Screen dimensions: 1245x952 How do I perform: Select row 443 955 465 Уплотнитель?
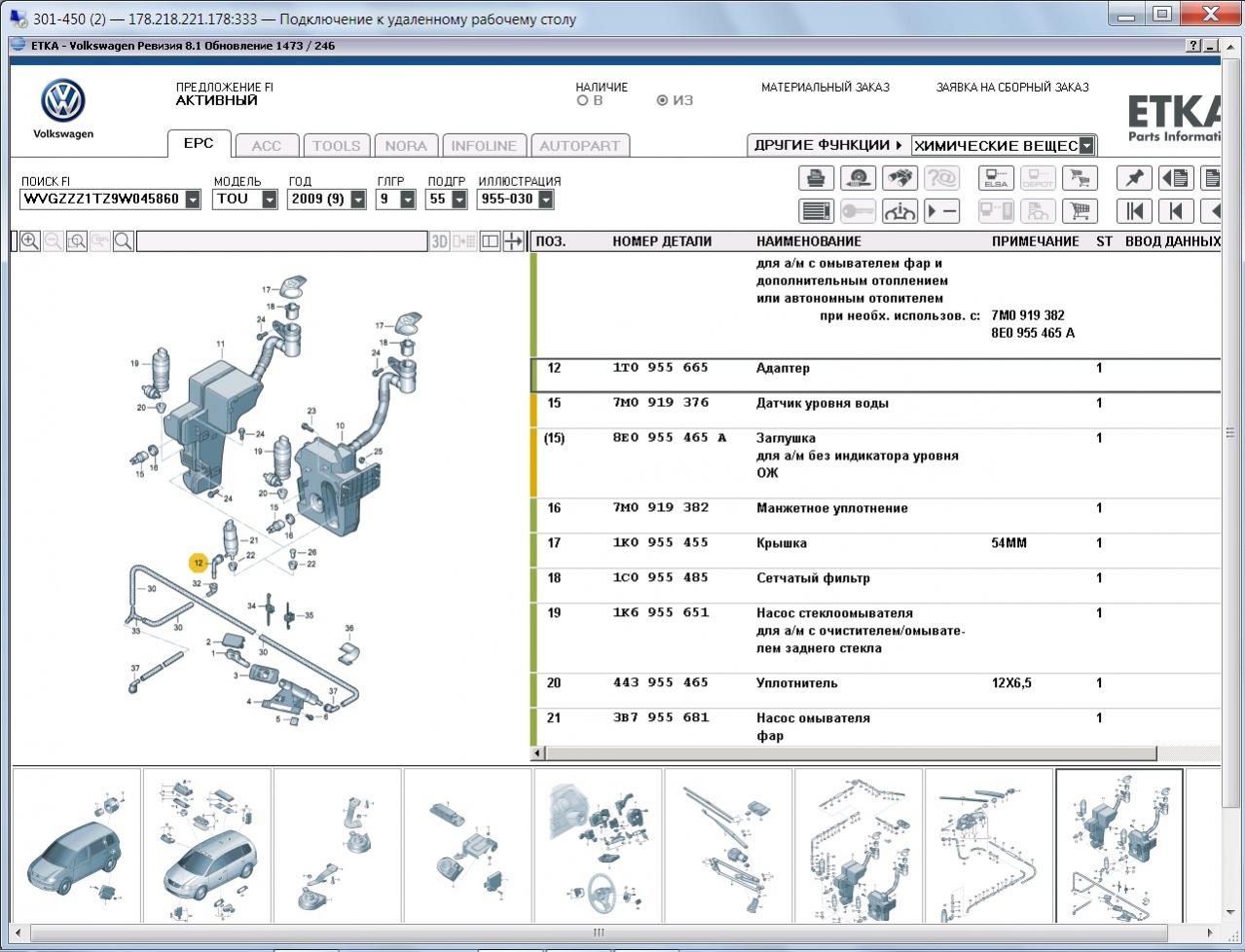[875, 690]
